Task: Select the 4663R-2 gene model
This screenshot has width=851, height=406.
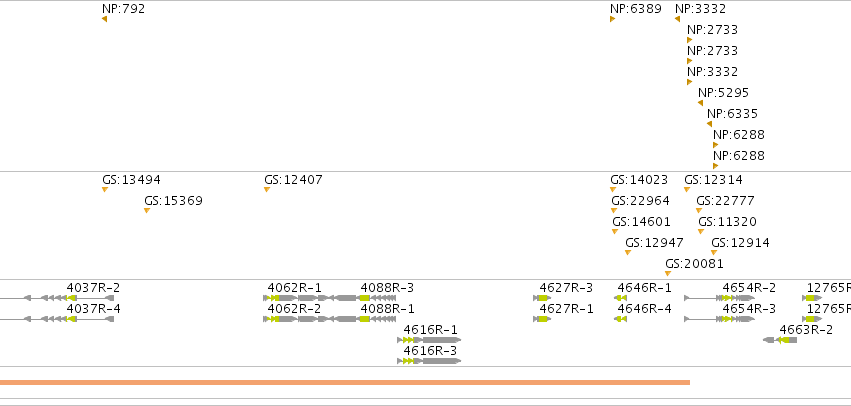Action: [x=780, y=340]
